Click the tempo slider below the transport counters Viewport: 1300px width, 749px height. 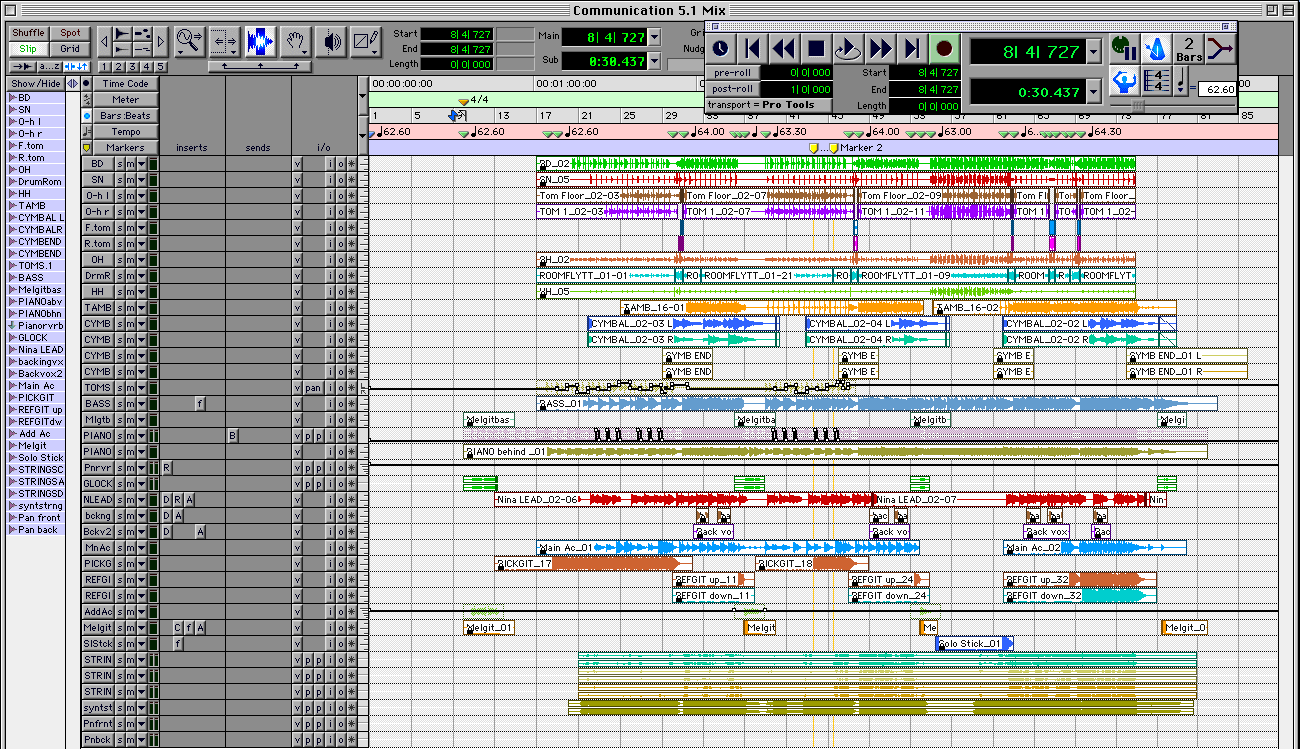tap(1138, 106)
